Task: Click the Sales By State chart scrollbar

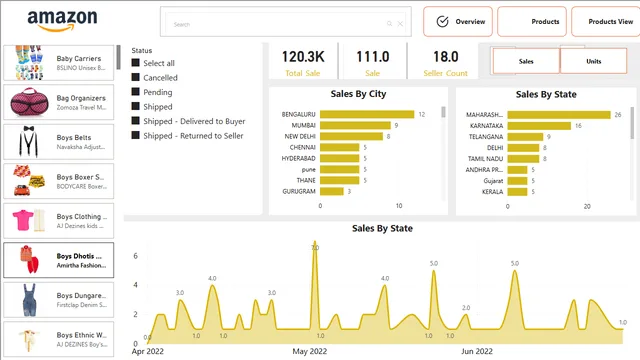Action: (x=632, y=122)
